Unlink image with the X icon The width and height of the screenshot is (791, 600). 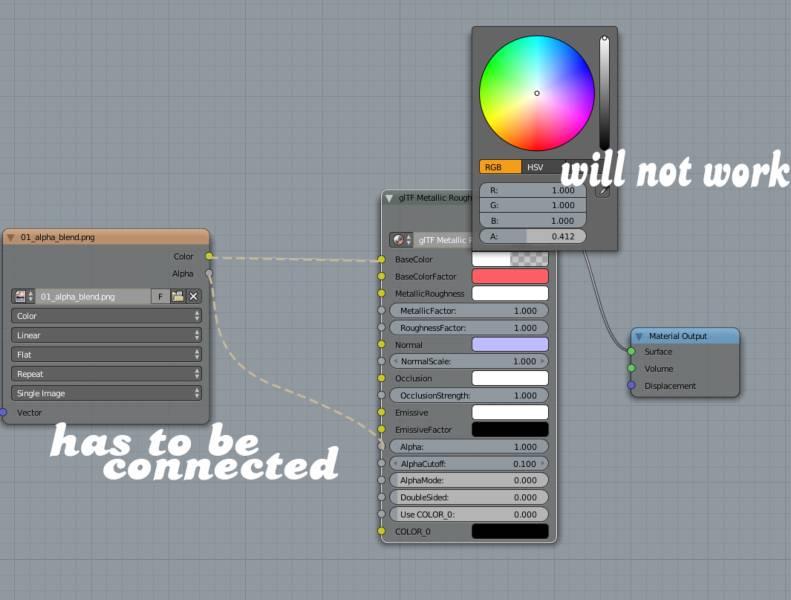pos(194,296)
